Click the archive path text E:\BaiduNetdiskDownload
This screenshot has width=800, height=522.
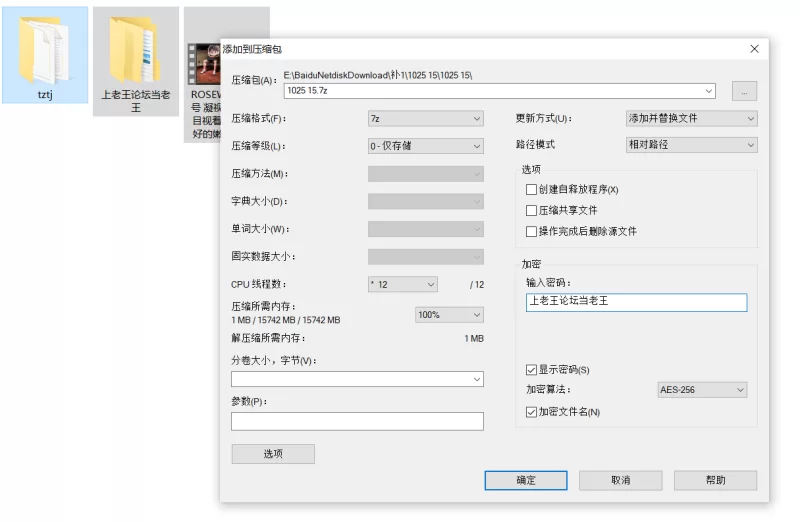tap(378, 76)
